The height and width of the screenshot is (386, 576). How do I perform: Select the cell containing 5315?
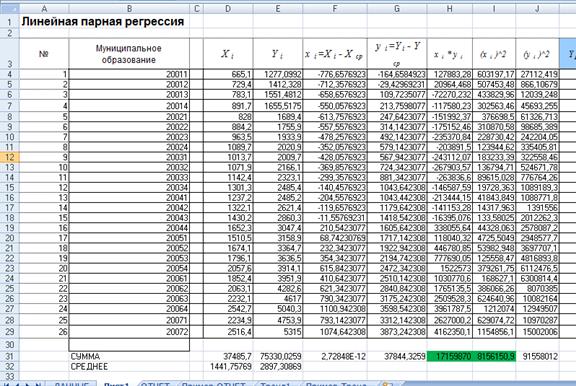click(278, 332)
